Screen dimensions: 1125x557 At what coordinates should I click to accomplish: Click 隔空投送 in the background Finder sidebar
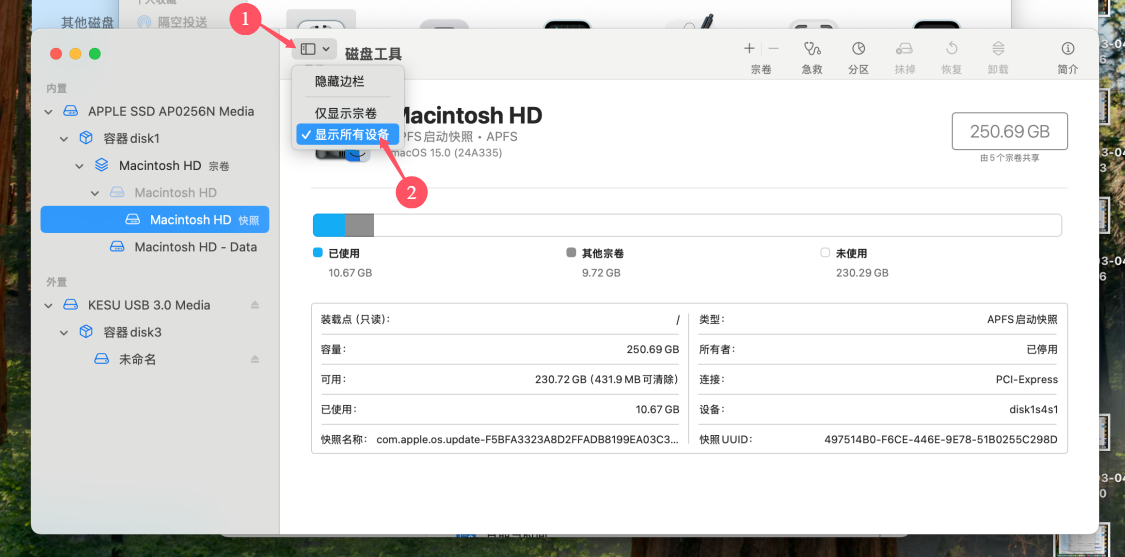(x=182, y=22)
